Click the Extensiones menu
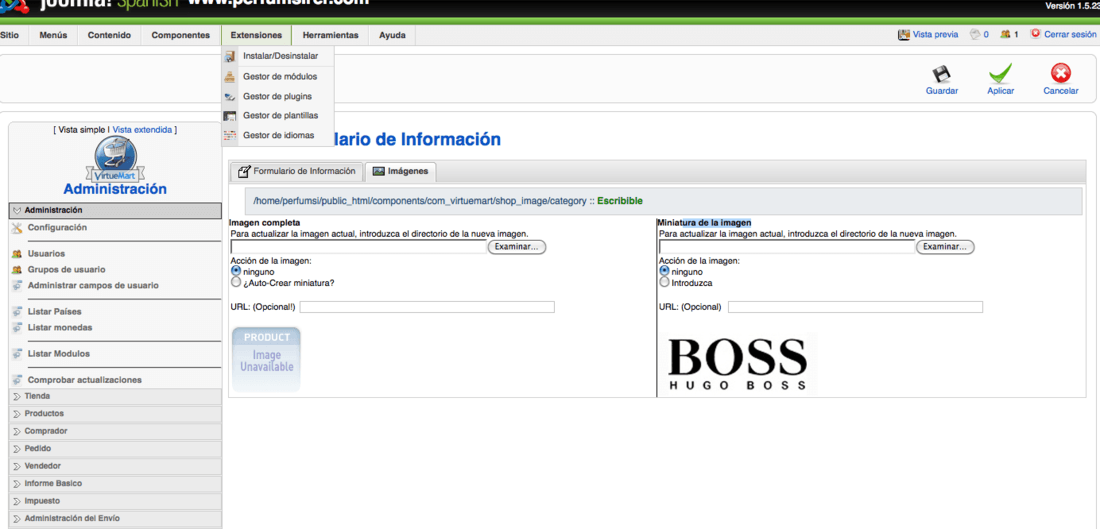 point(256,35)
